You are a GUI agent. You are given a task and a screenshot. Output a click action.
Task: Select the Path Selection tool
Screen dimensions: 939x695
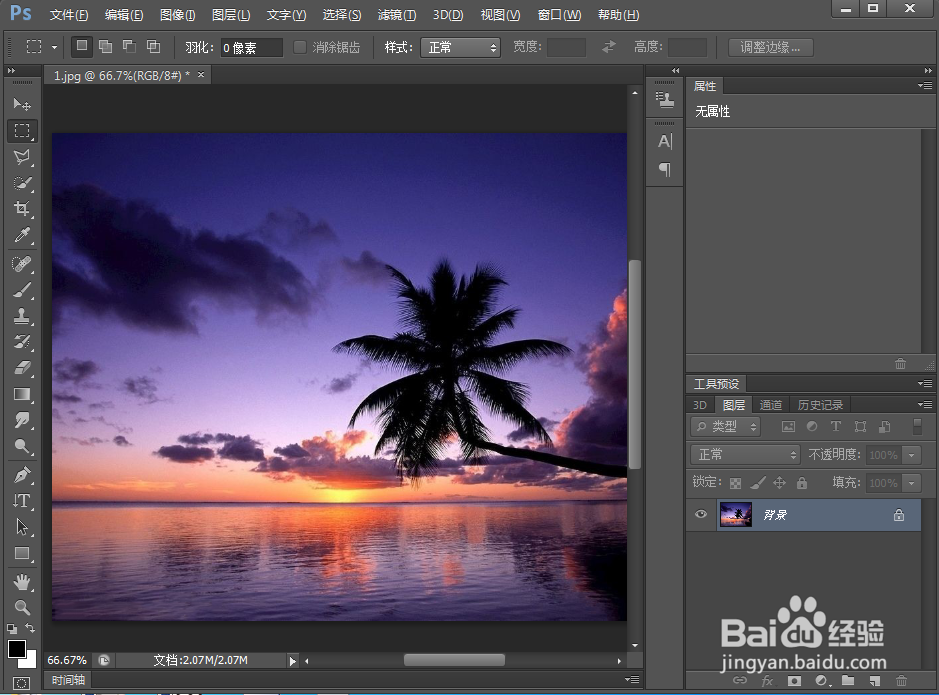pos(22,527)
